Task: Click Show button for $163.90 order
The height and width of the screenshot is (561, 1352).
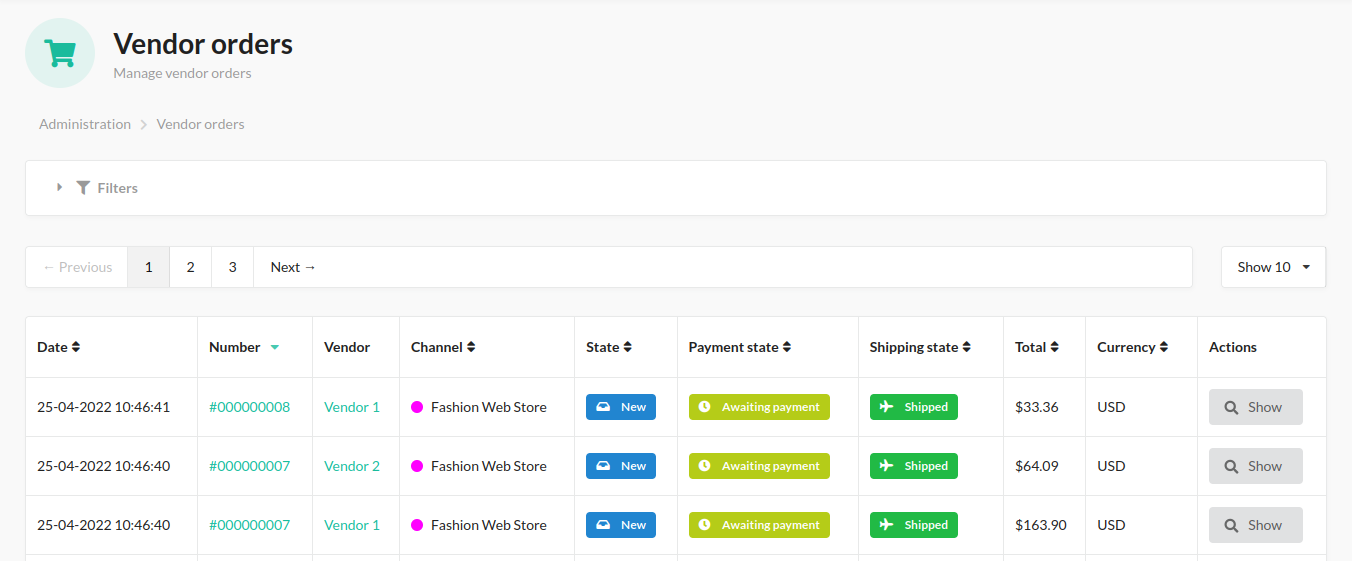Action: [x=1255, y=525]
